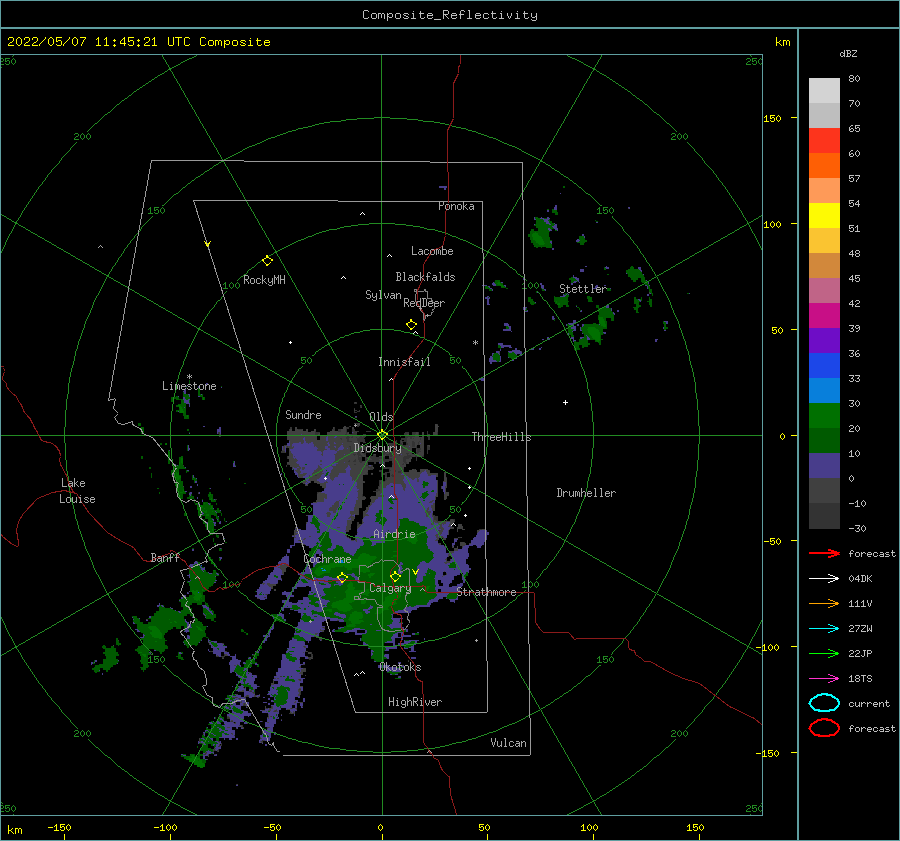Click the Sylvan label
Viewport: 900px width, 841px height.
(383, 295)
